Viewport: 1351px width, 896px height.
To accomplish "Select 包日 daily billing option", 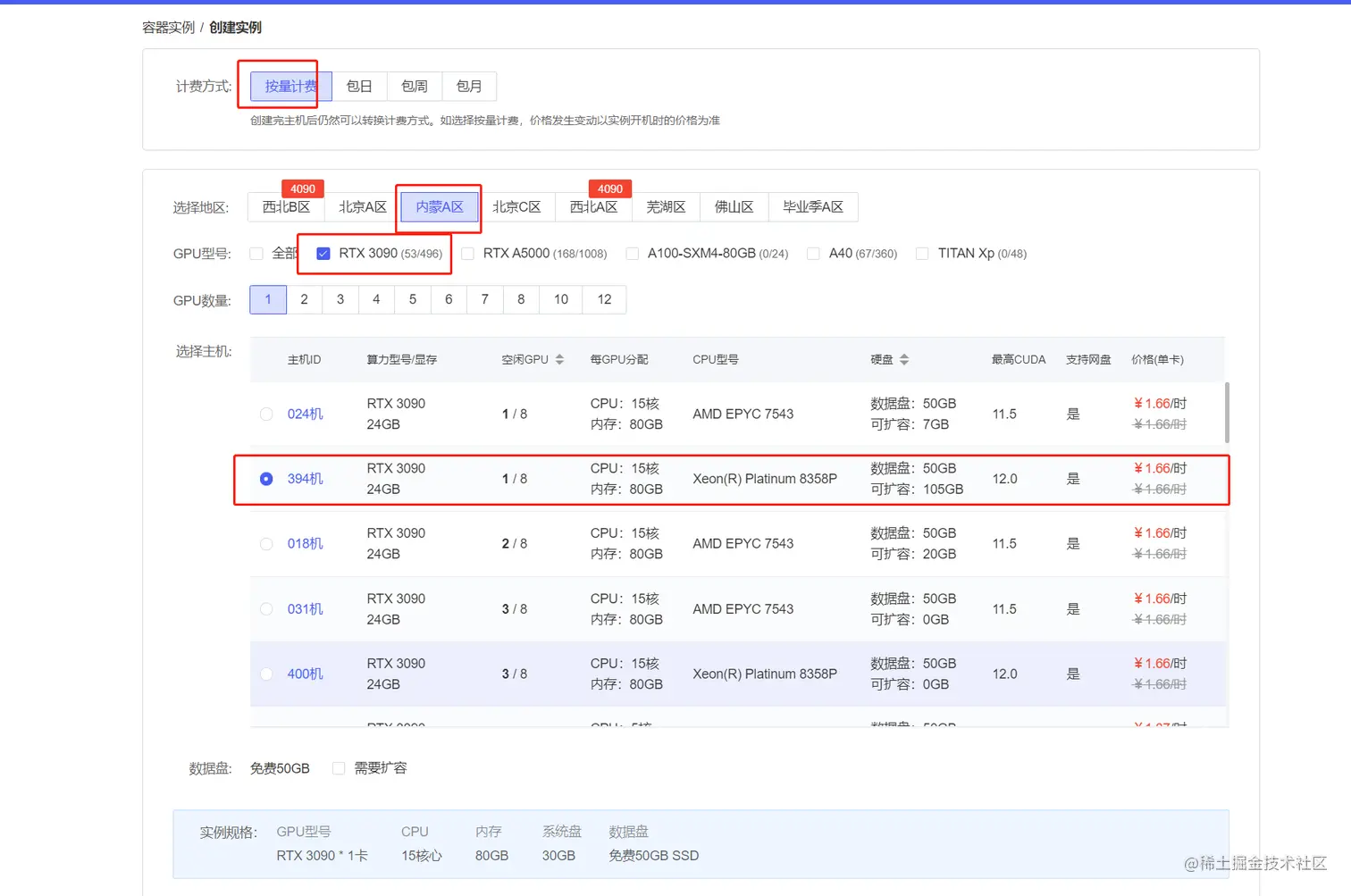I will 359,87.
